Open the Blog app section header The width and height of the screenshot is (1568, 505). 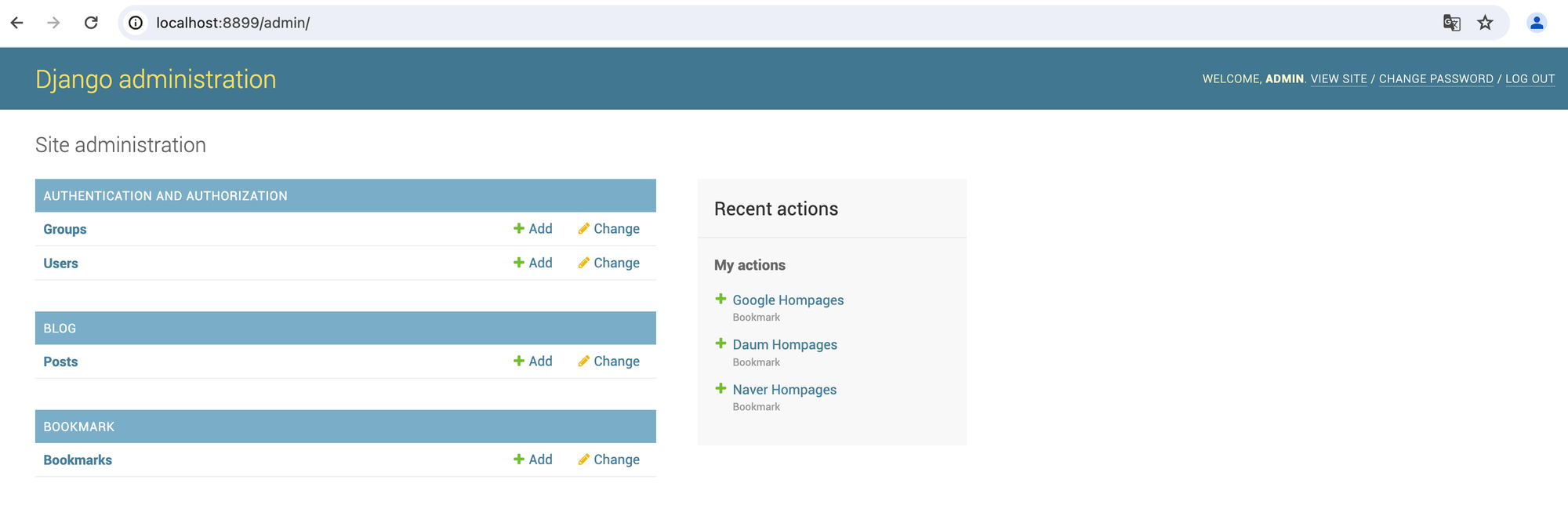pyautogui.click(x=60, y=329)
